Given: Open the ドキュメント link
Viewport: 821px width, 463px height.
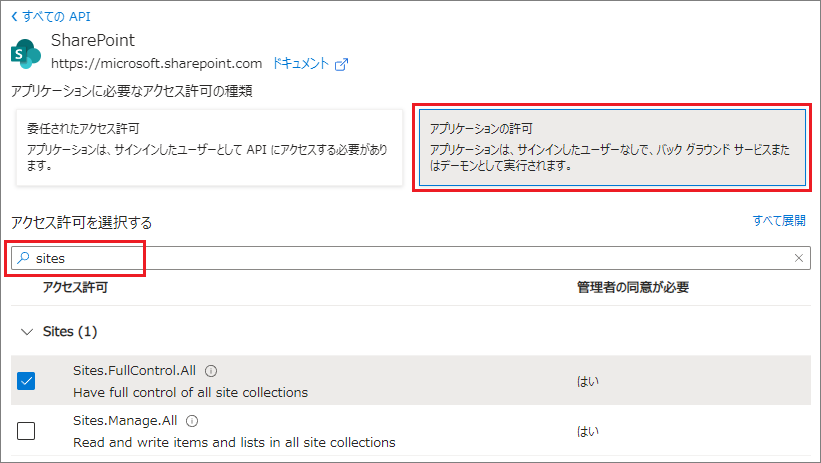Looking at the screenshot, I should 300,64.
